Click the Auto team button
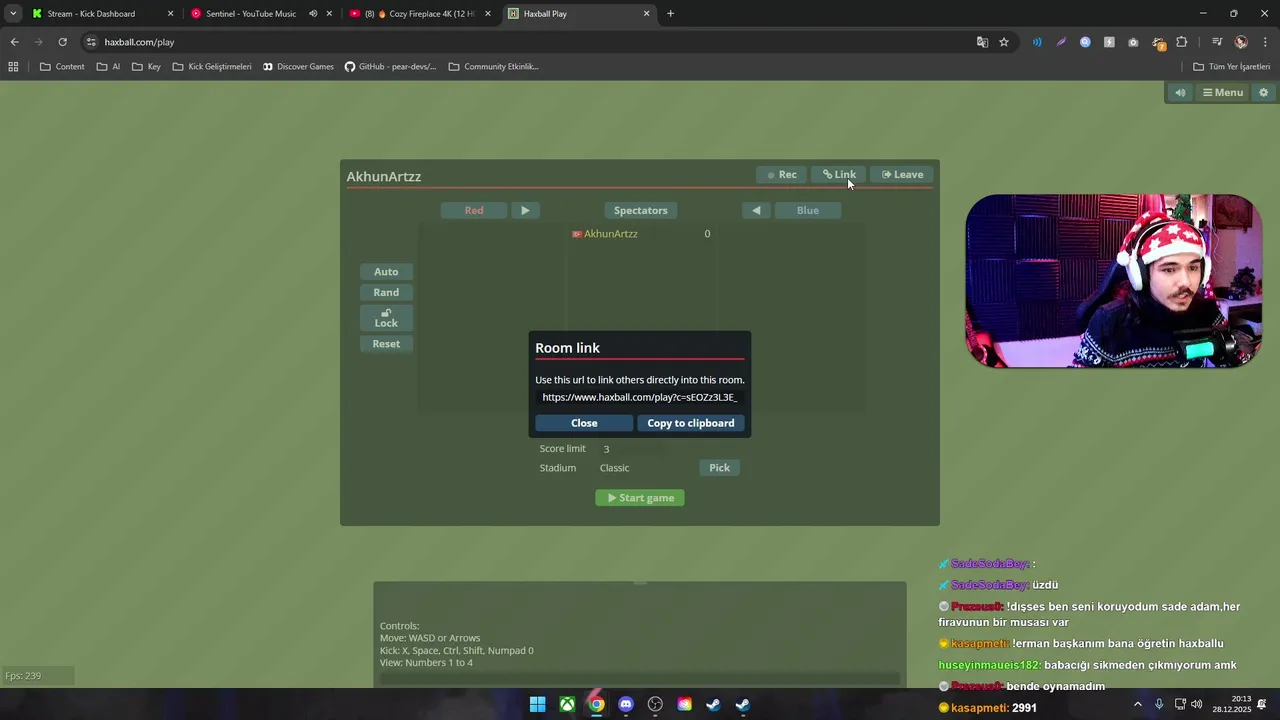 pyautogui.click(x=386, y=271)
